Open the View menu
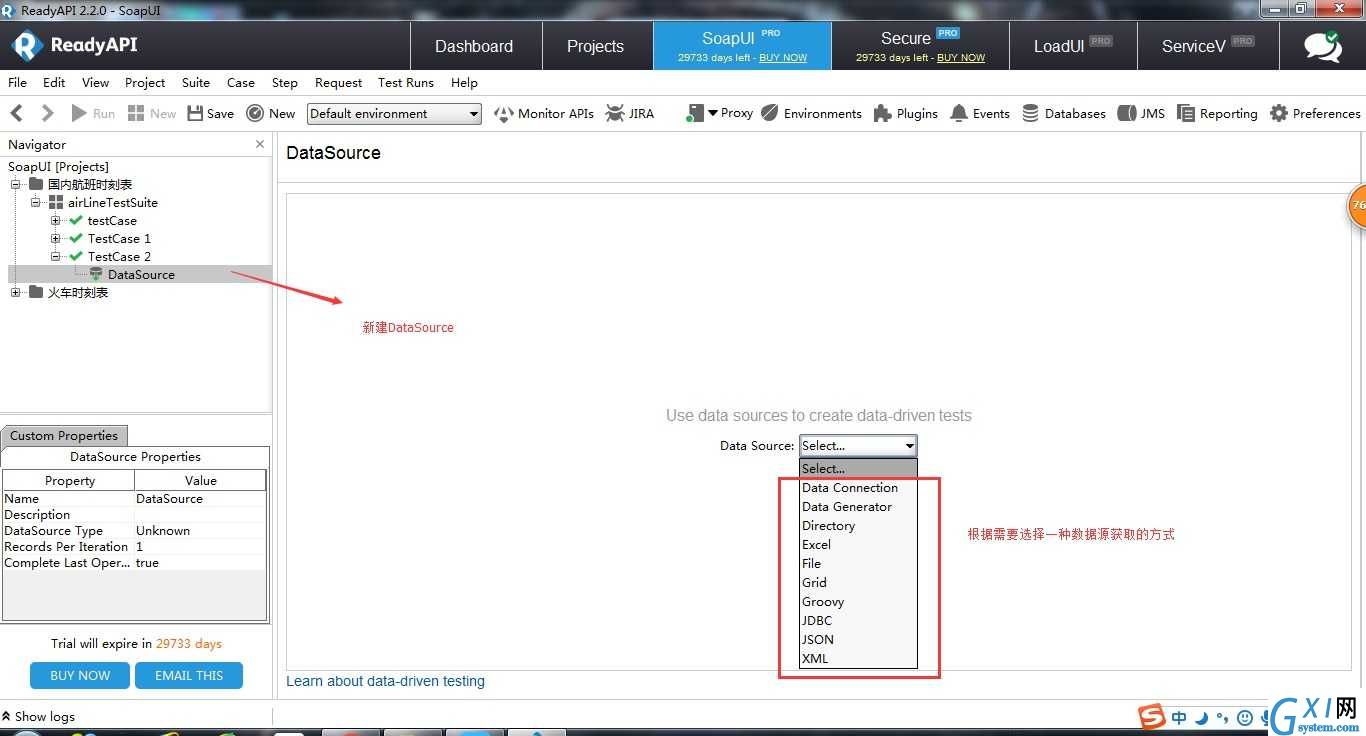 [x=95, y=82]
